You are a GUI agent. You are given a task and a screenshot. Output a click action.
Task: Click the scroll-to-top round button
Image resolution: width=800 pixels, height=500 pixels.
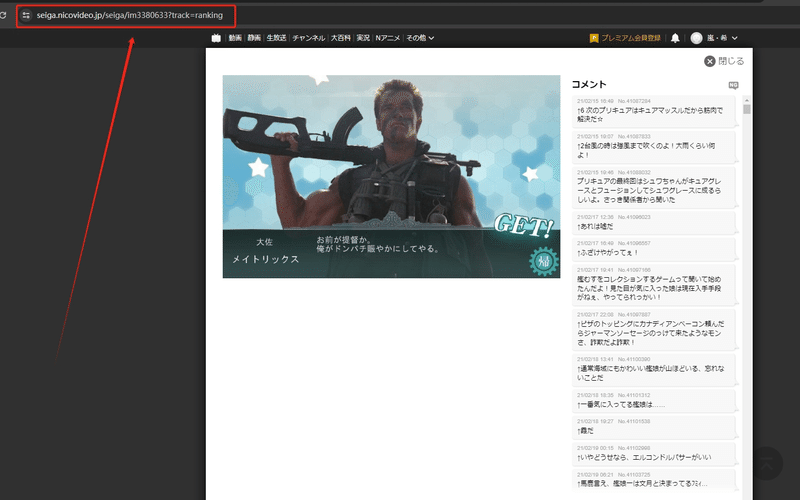(767, 463)
